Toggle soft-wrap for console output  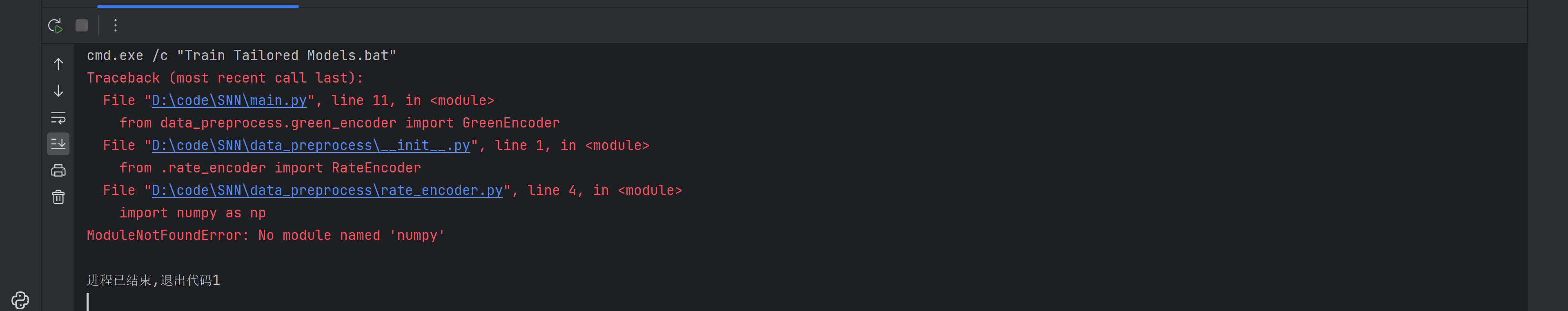click(x=58, y=117)
